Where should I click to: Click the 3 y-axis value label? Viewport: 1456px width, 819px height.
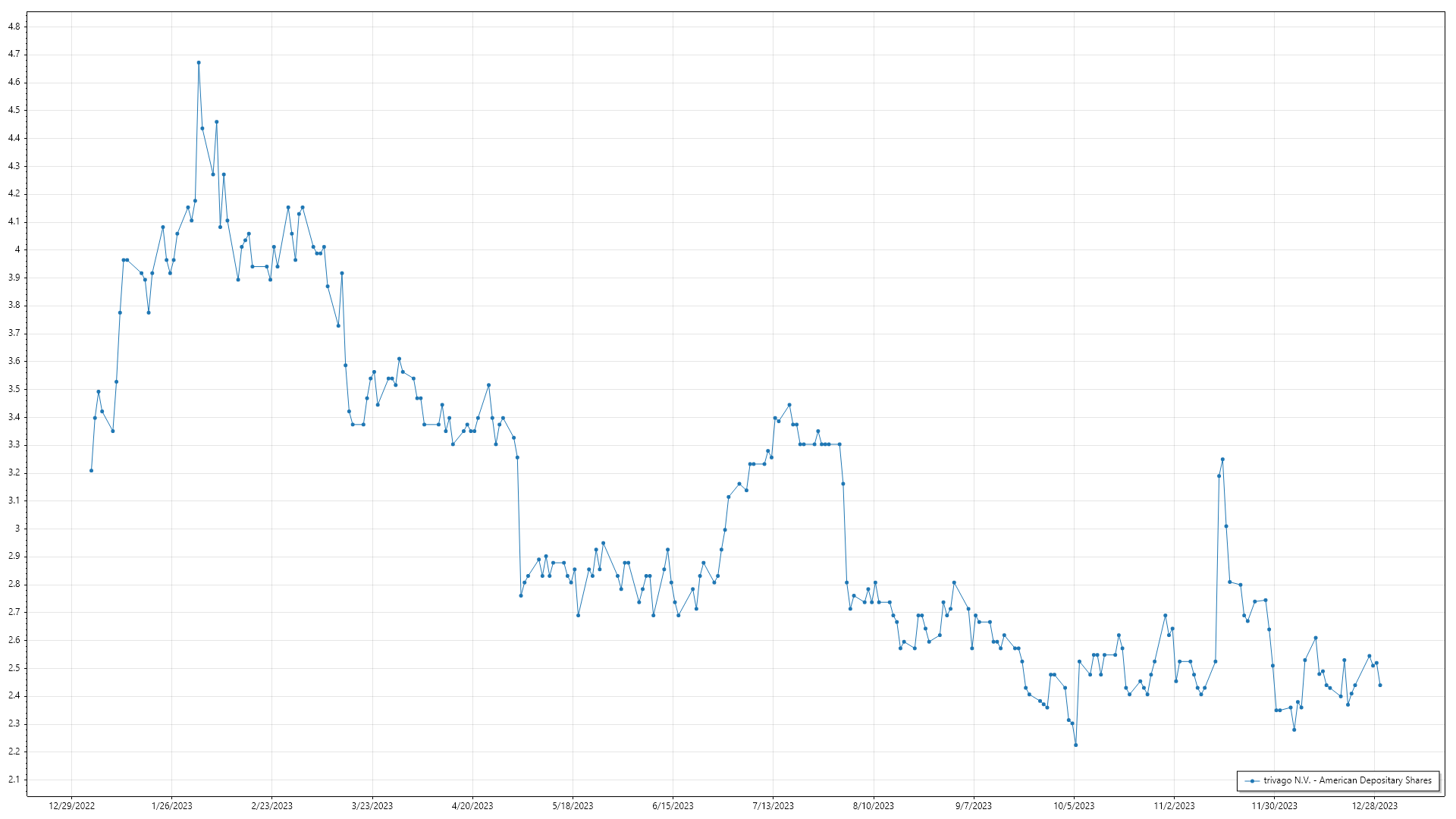click(17, 529)
